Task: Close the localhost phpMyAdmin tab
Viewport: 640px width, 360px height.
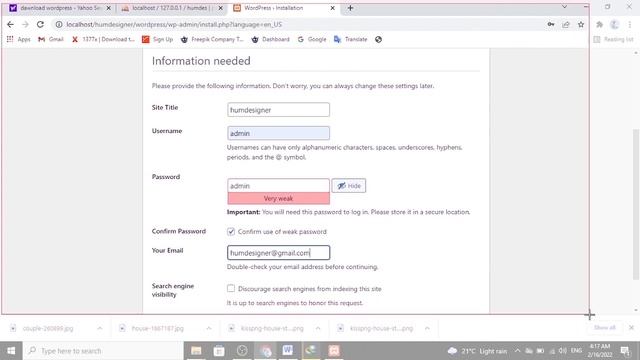Action: click(x=221, y=8)
